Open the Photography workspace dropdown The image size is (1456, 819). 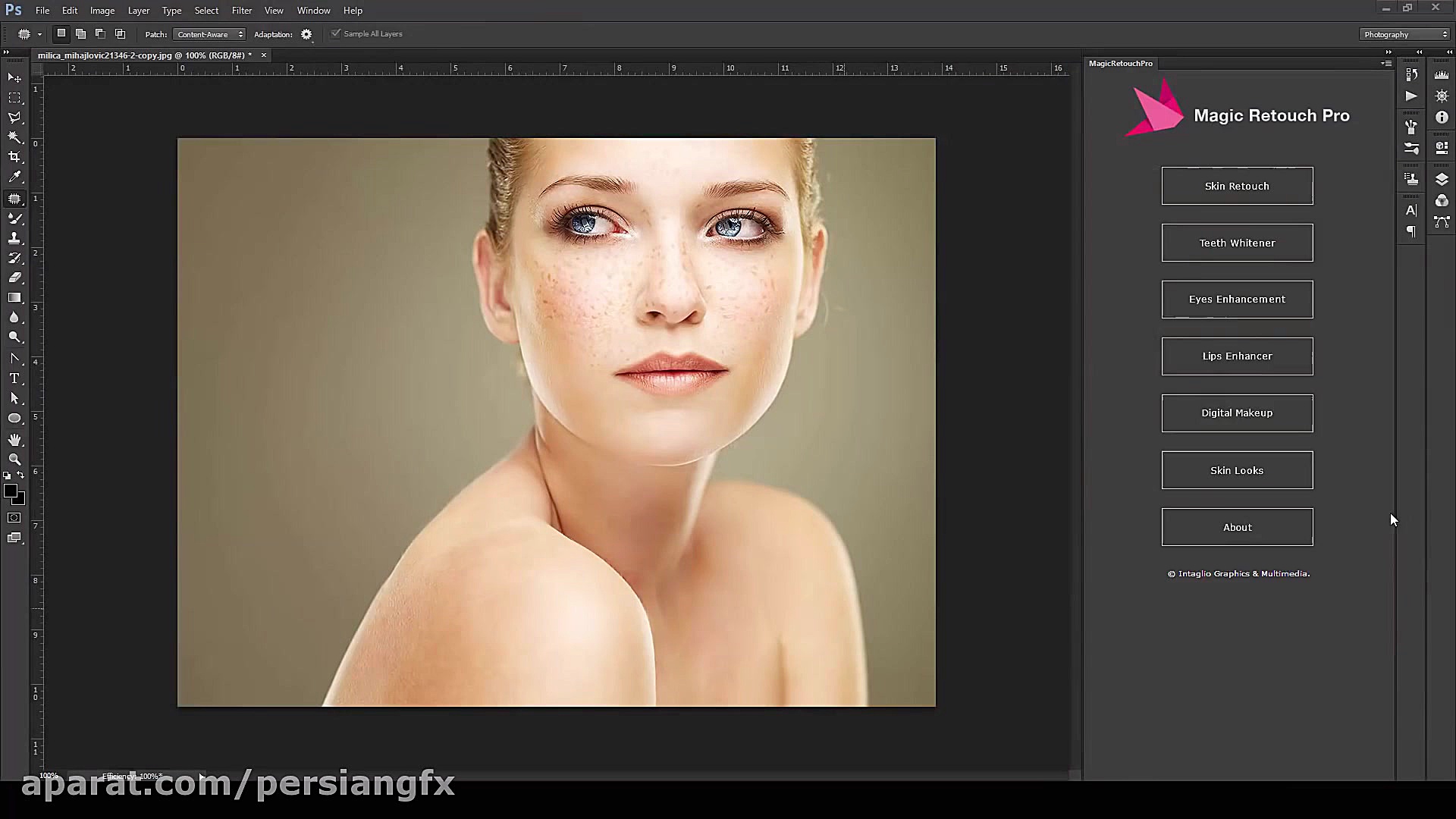[1404, 34]
